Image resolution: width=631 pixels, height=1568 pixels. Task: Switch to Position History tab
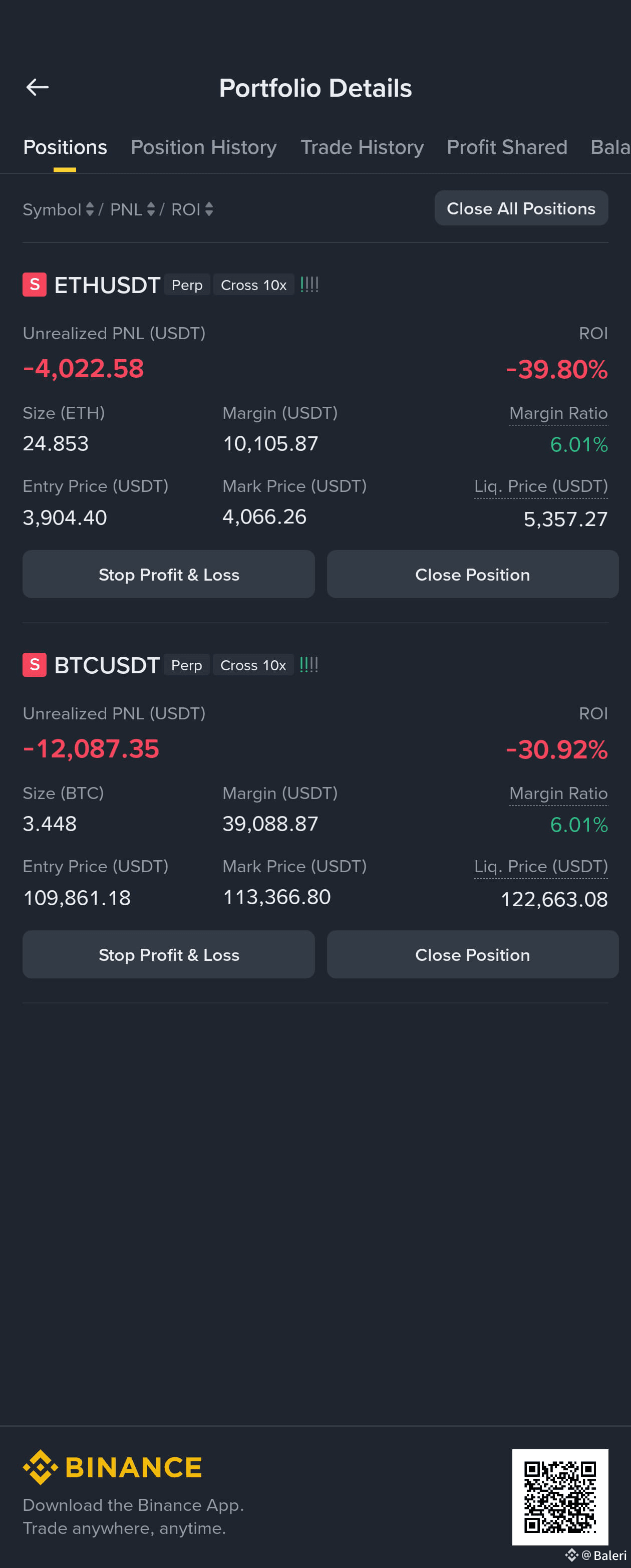click(204, 147)
